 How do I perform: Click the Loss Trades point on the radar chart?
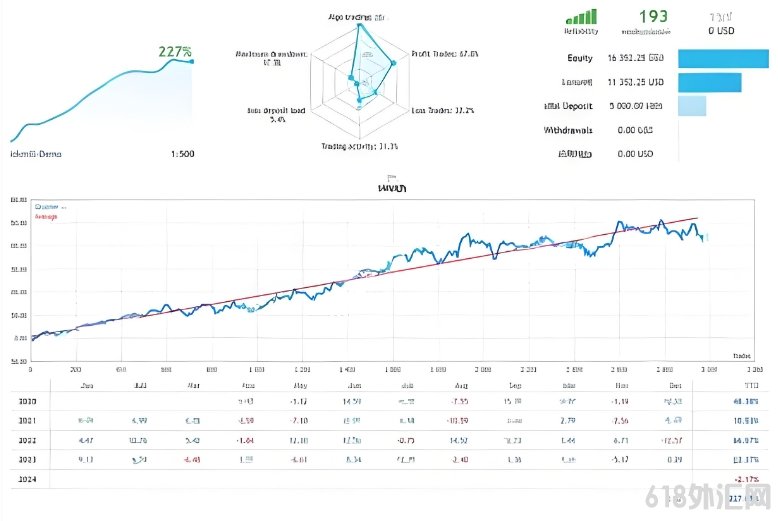[376, 92]
